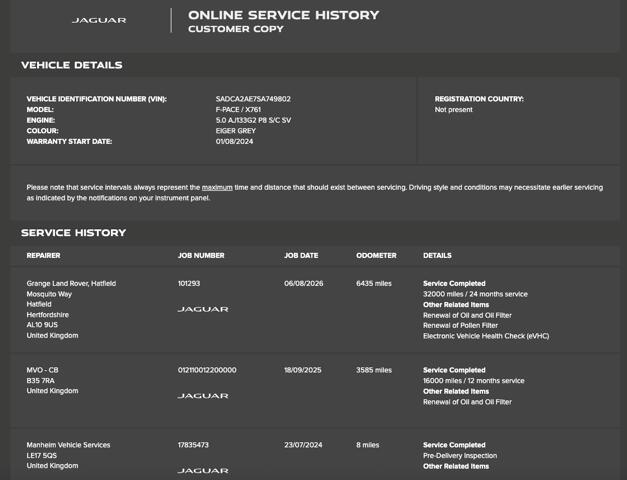Image resolution: width=627 pixels, height=480 pixels.
Task: Click the Odometer column header
Action: tap(376, 255)
